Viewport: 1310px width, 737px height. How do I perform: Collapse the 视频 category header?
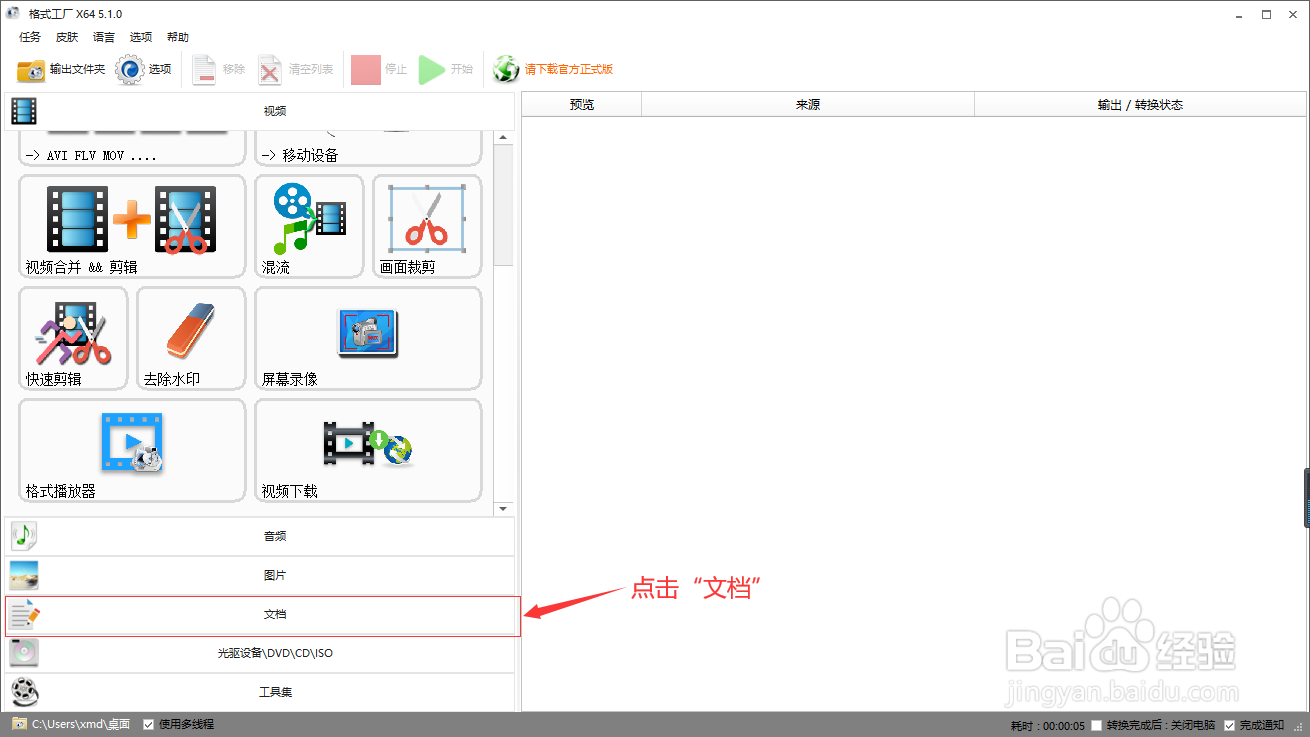(260, 111)
